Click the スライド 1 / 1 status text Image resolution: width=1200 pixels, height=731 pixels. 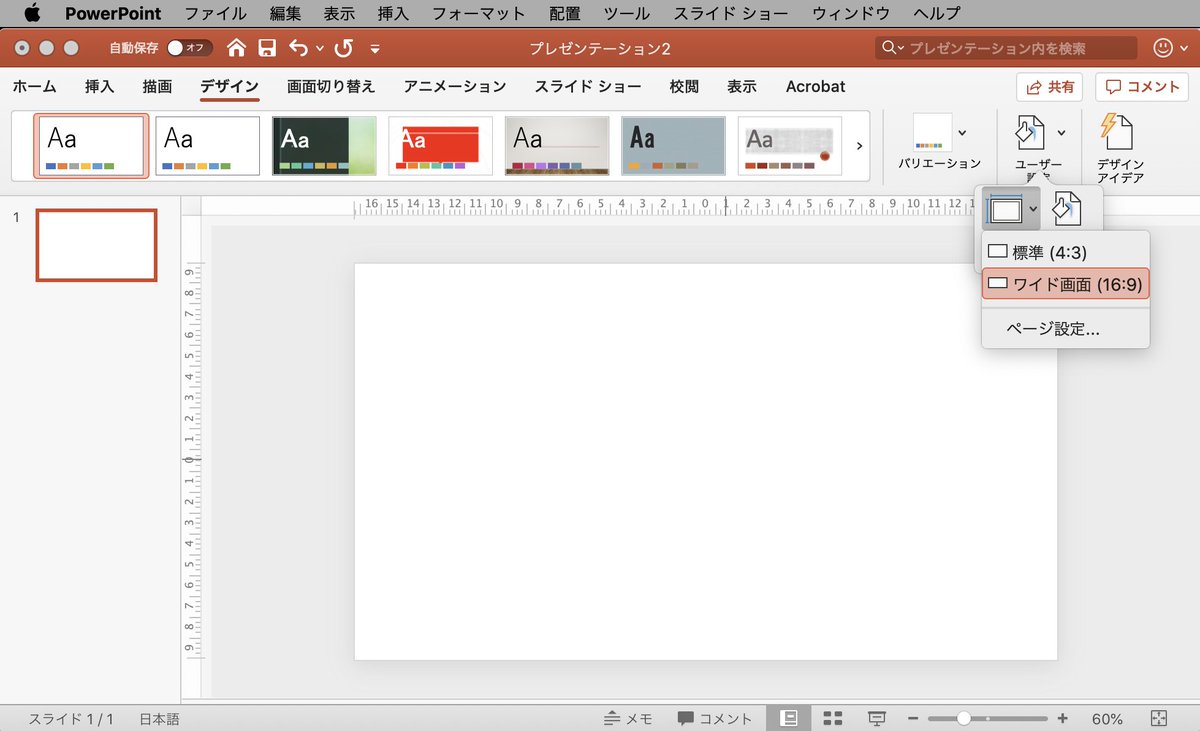(71, 719)
